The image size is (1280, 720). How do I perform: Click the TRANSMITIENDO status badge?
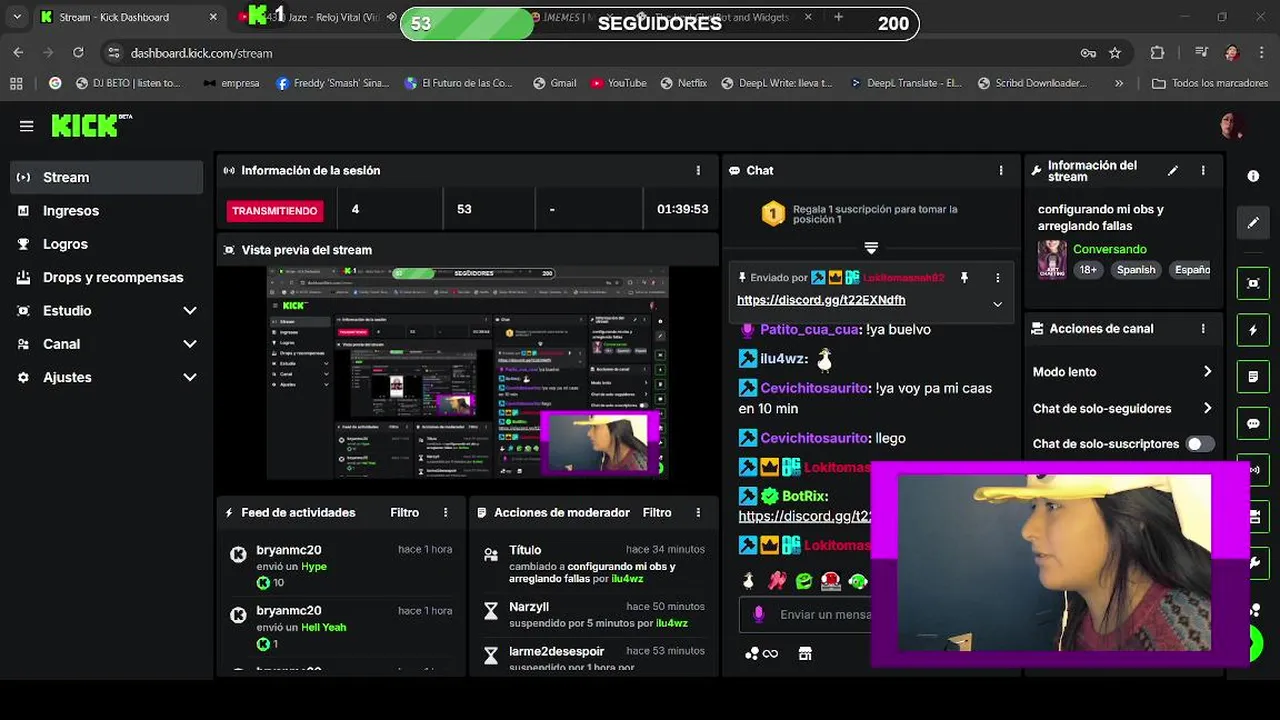point(275,211)
